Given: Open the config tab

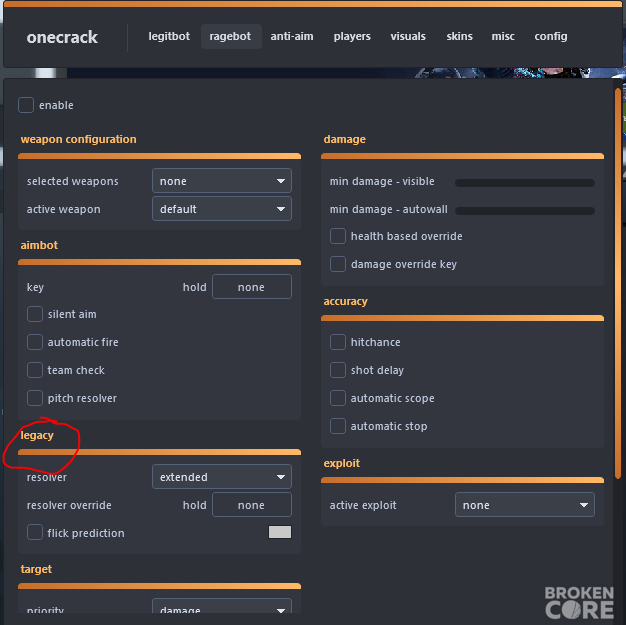Looking at the screenshot, I should click(551, 36).
